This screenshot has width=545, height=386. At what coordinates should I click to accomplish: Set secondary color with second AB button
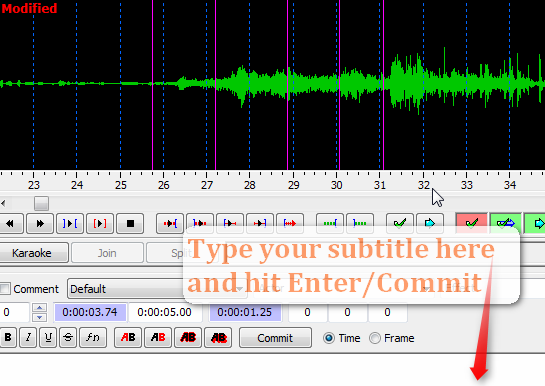click(158, 337)
